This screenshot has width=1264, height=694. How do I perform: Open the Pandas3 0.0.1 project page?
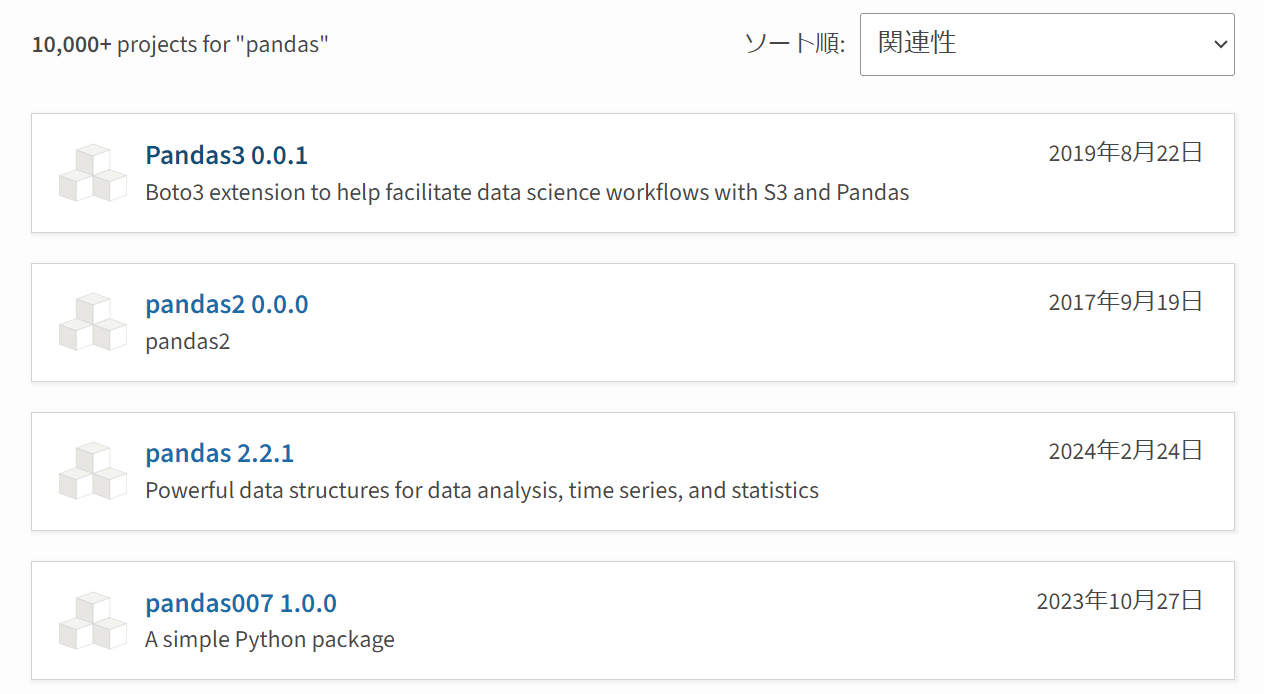click(226, 155)
